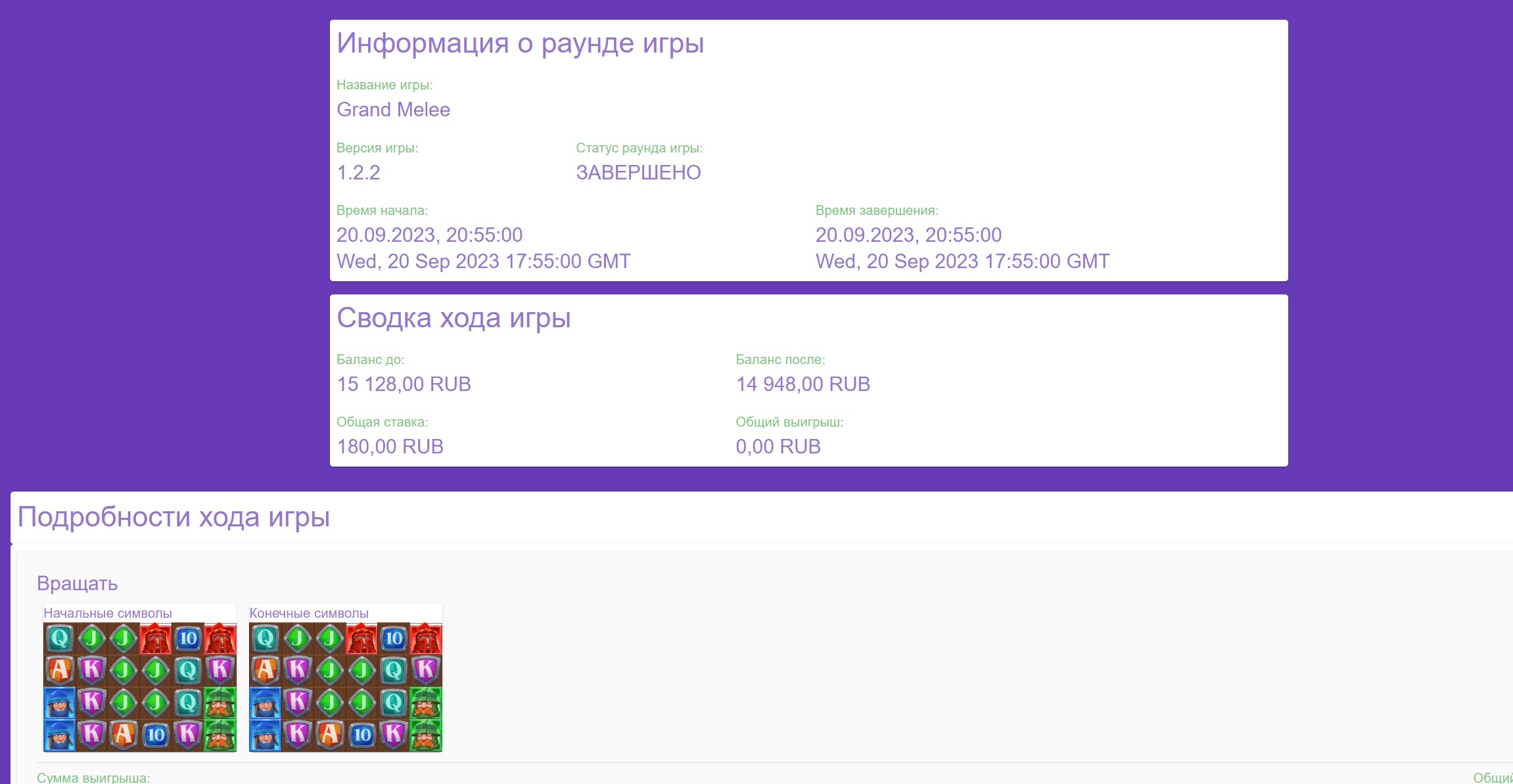Click bottom-left blue knight in Начальные символы grid

tap(60, 735)
